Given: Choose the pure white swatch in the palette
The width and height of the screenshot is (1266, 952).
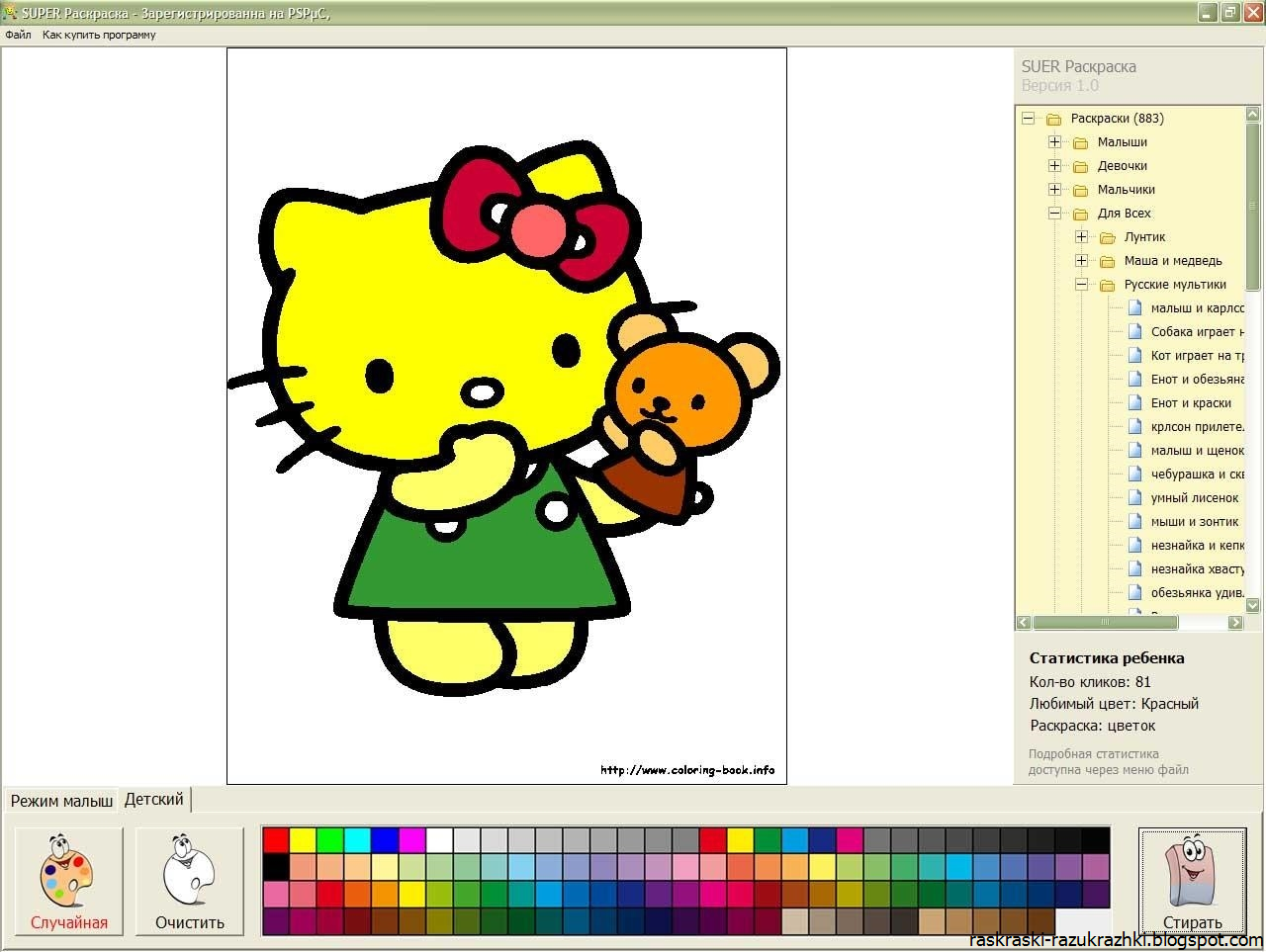Looking at the screenshot, I should (x=439, y=840).
